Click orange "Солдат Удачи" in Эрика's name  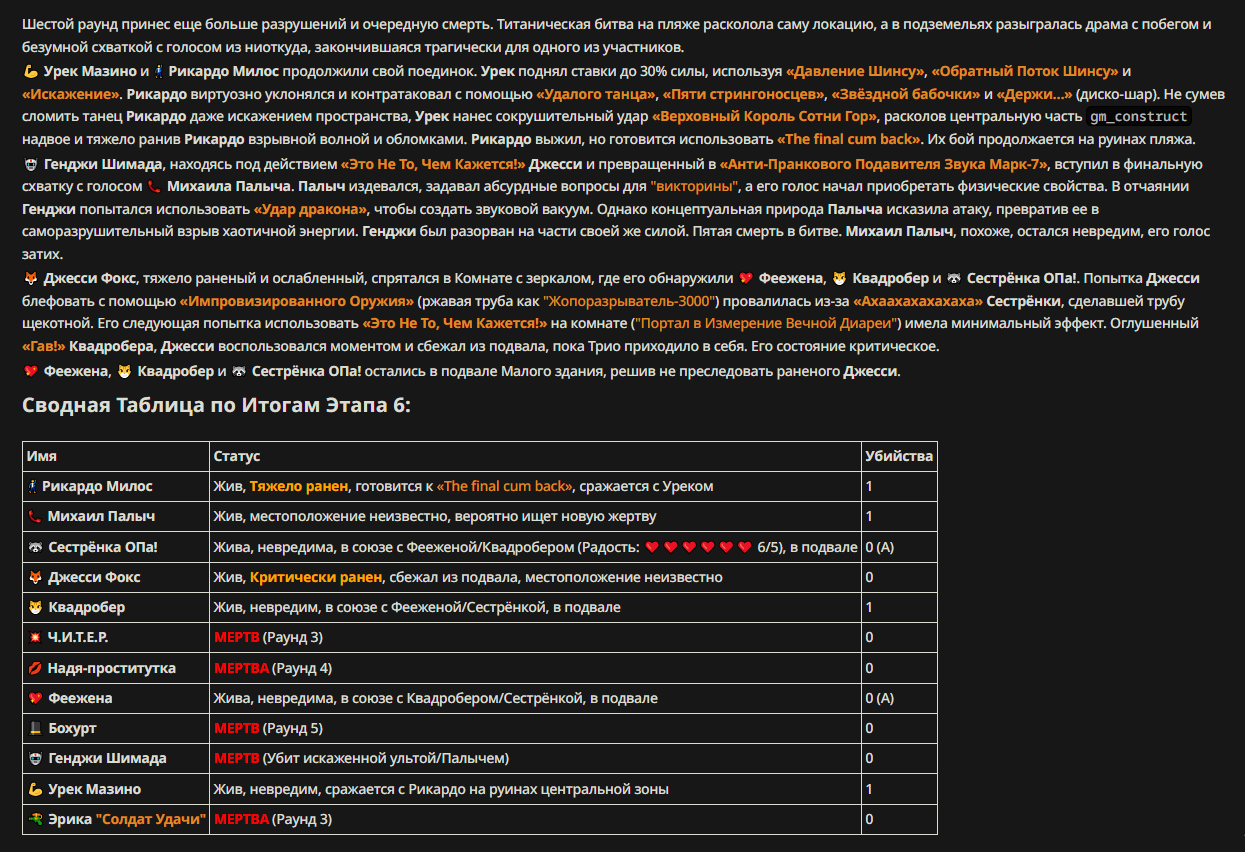click(151, 819)
